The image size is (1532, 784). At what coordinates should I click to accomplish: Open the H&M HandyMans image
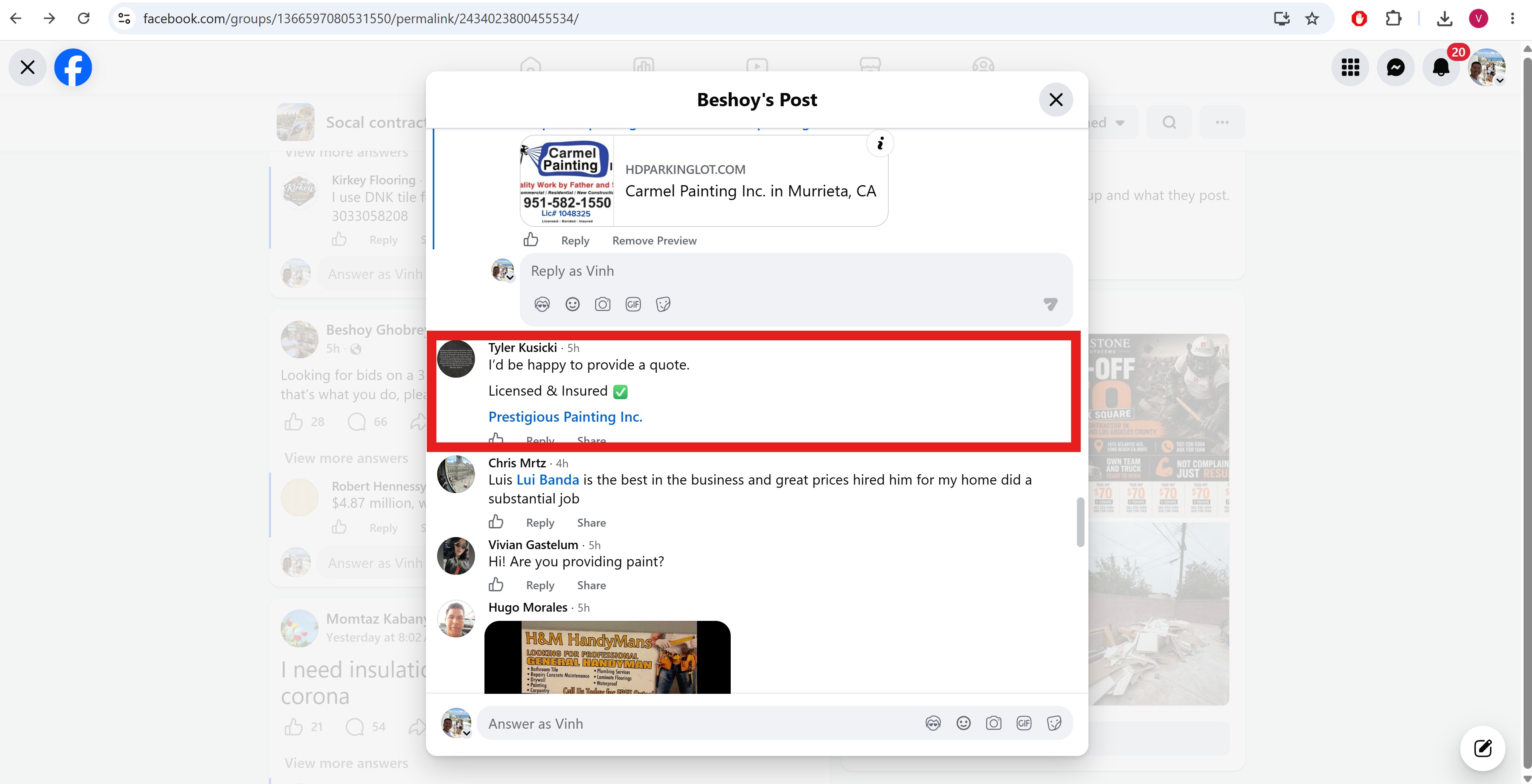tap(607, 657)
